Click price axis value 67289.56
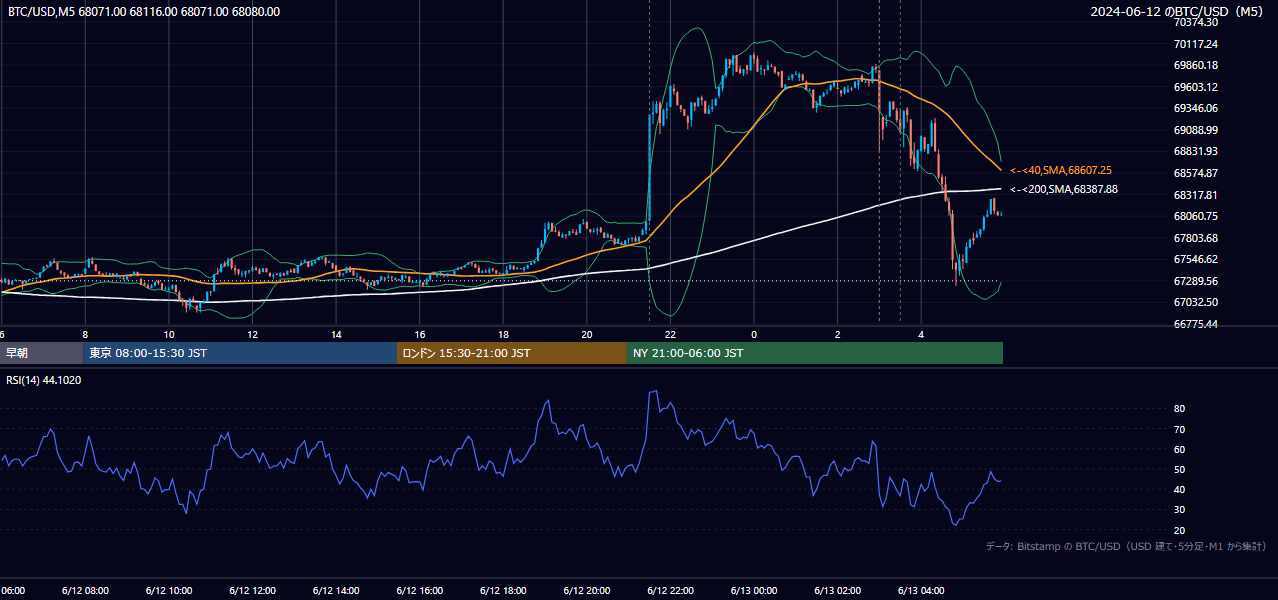The width and height of the screenshot is (1278, 600). coord(1195,281)
